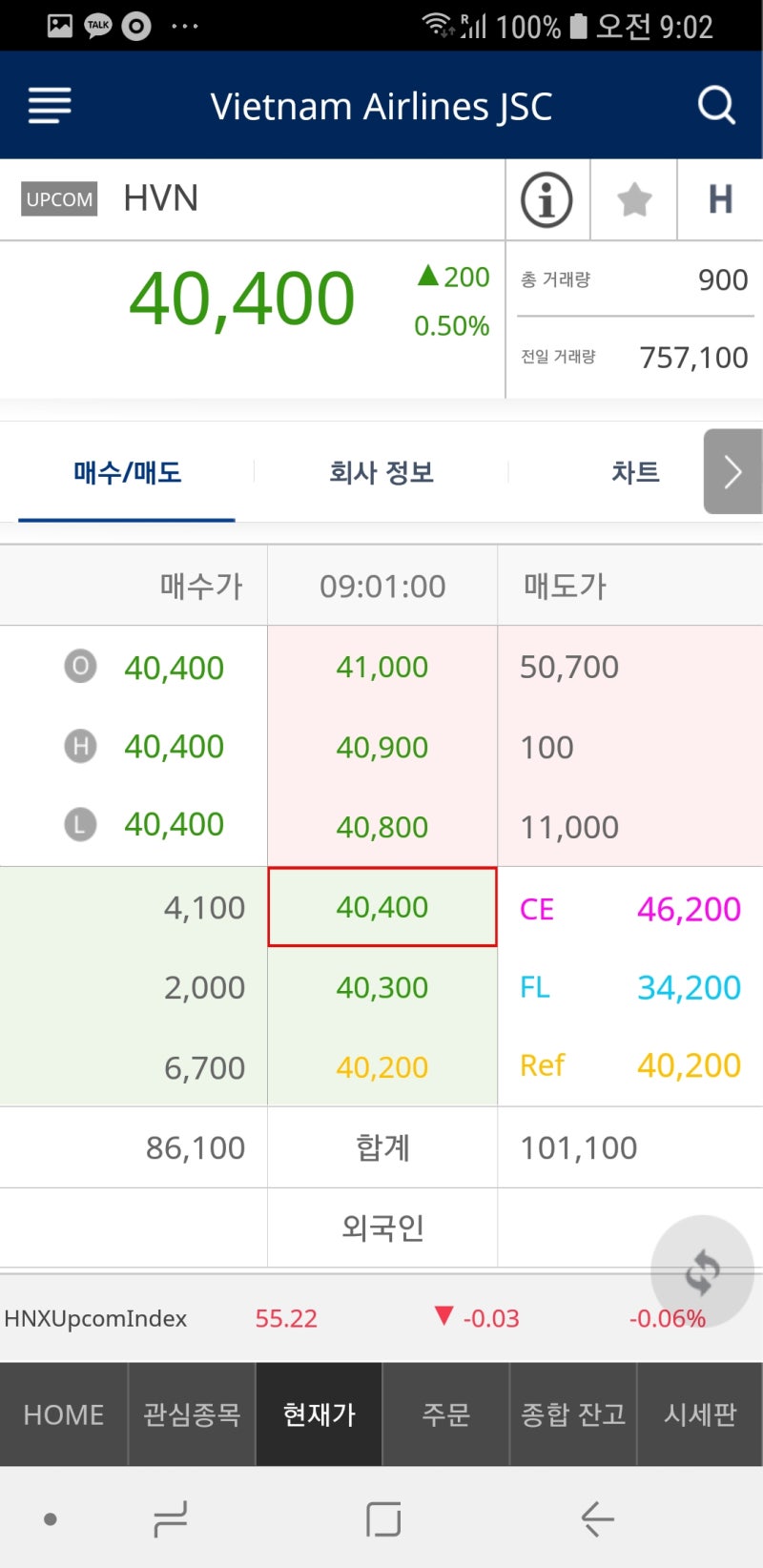Open the hamburger navigation menu
The height and width of the screenshot is (1568, 763).
click(x=49, y=105)
